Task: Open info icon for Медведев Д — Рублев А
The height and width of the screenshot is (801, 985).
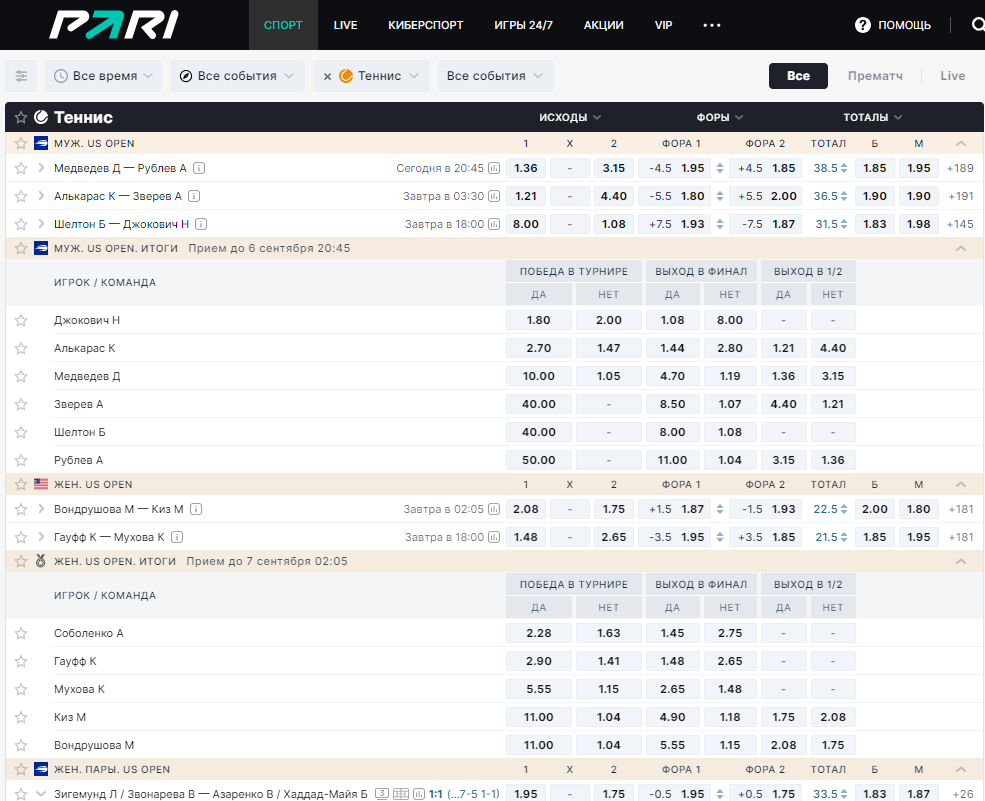Action: coord(199,168)
